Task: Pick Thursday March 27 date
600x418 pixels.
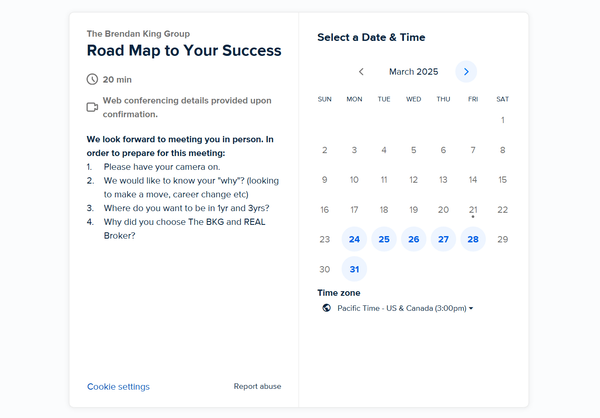Action: (x=443, y=239)
